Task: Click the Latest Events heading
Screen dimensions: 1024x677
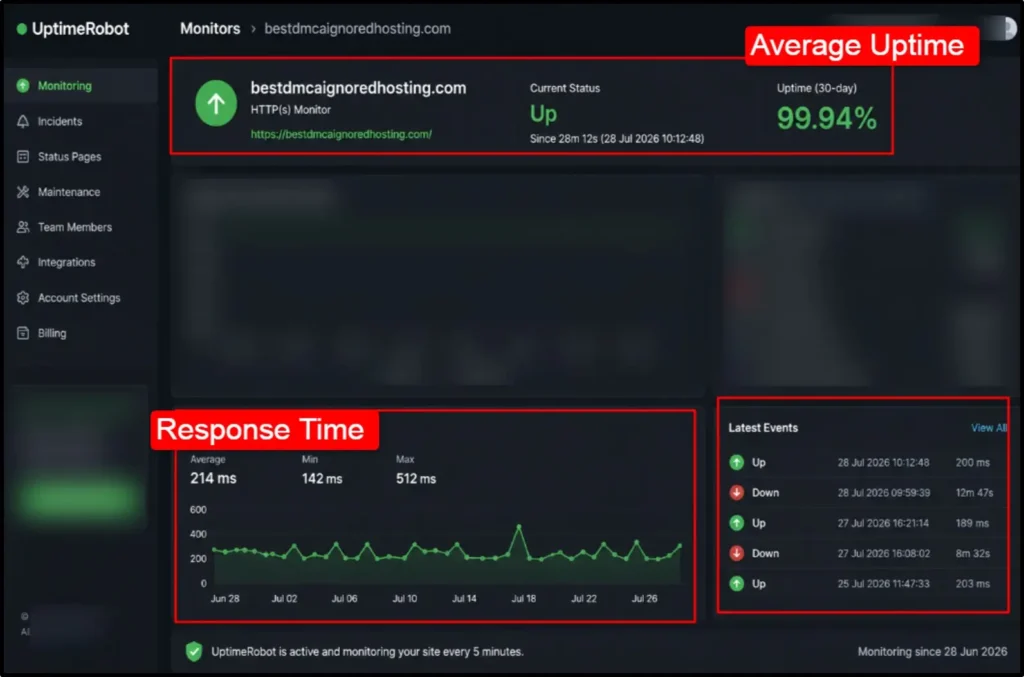Action: (763, 428)
